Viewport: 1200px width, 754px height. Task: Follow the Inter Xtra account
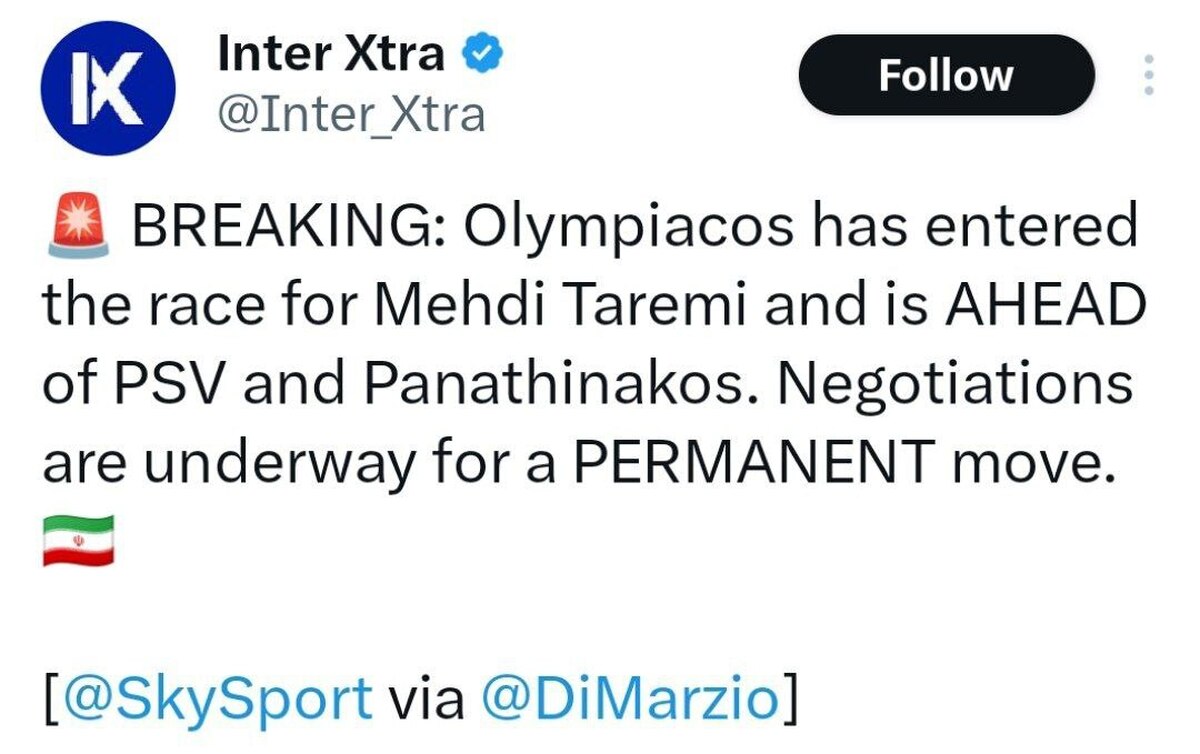tap(946, 75)
